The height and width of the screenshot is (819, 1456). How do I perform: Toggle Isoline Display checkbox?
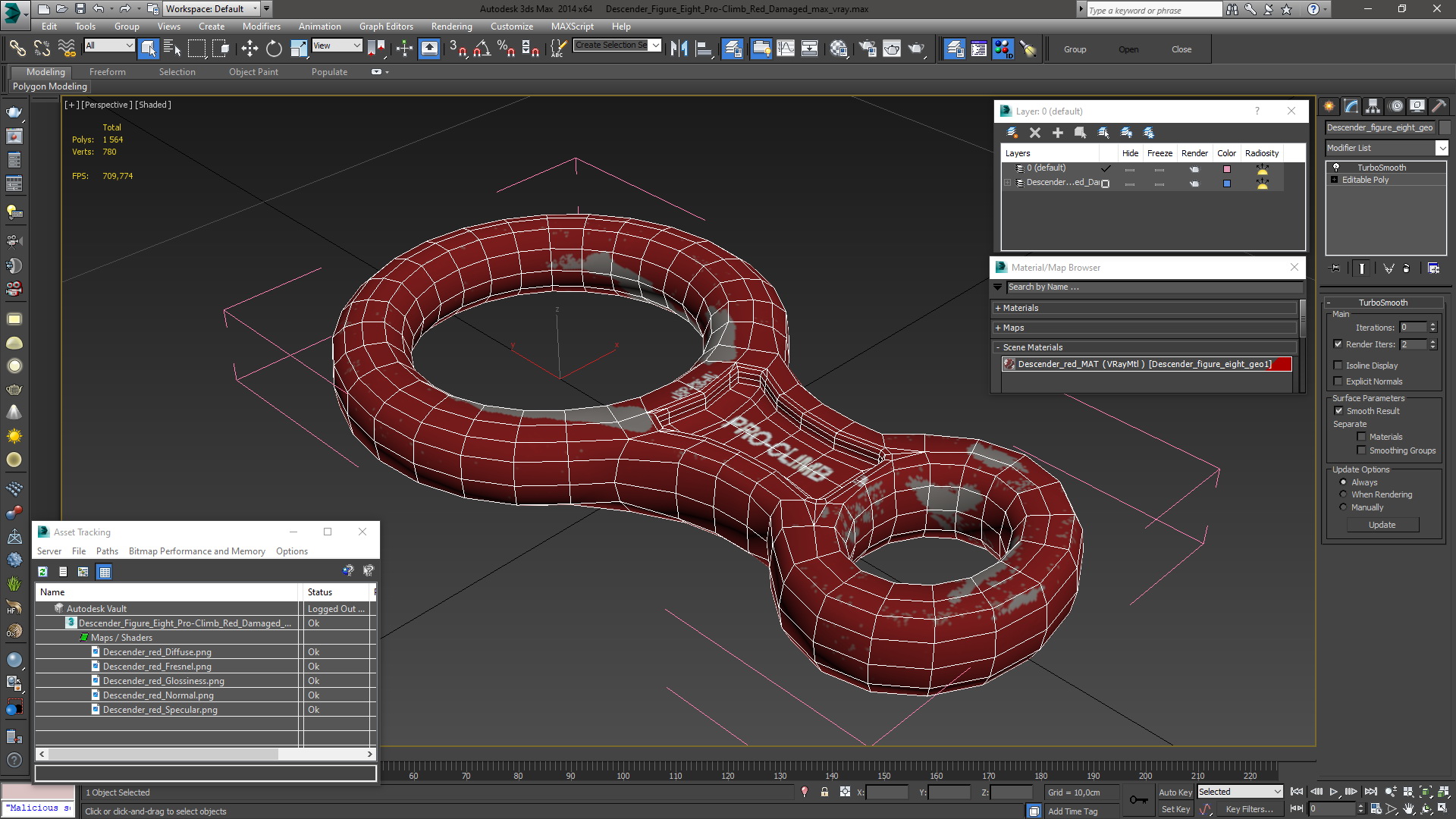pos(1338,365)
